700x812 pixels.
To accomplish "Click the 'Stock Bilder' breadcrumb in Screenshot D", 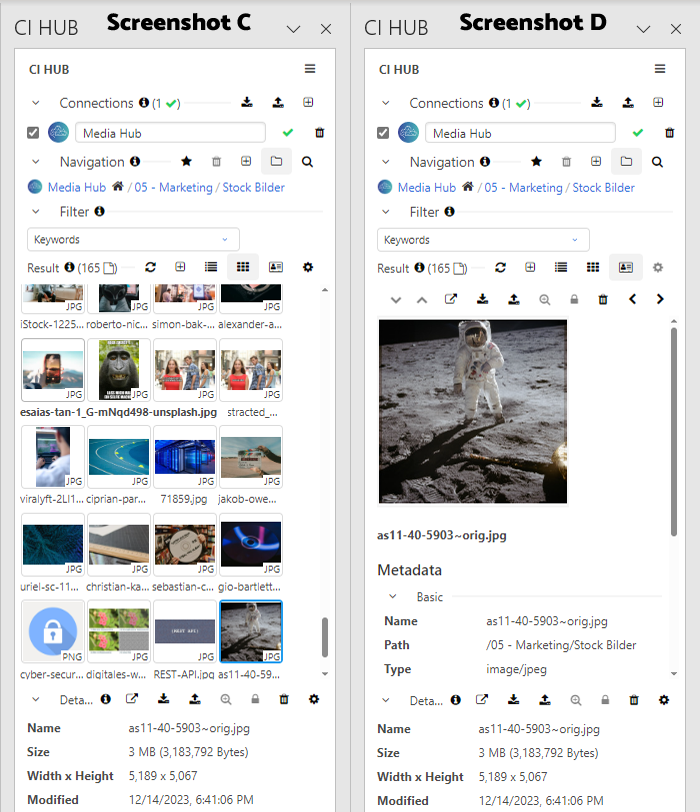I will click(x=603, y=188).
